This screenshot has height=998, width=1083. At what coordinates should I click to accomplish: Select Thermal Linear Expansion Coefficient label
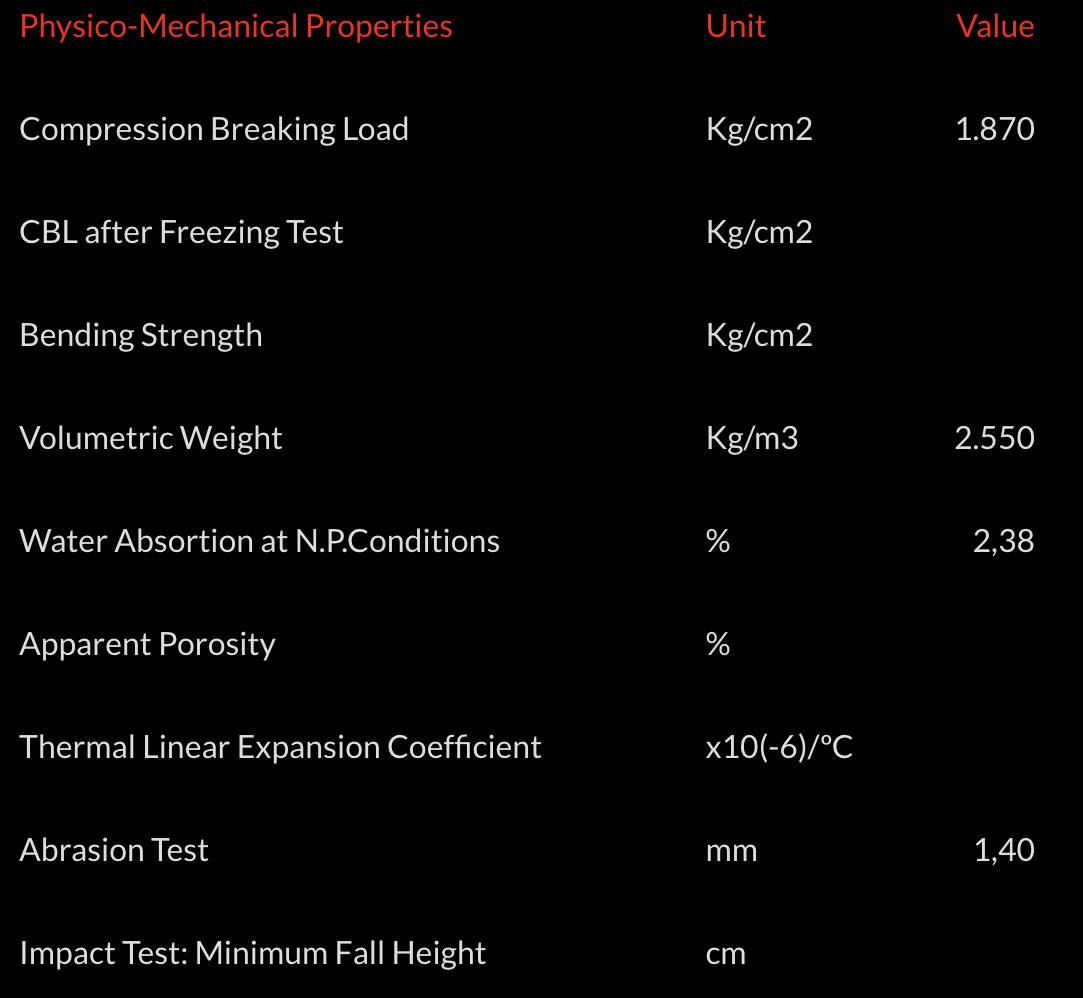click(x=281, y=747)
